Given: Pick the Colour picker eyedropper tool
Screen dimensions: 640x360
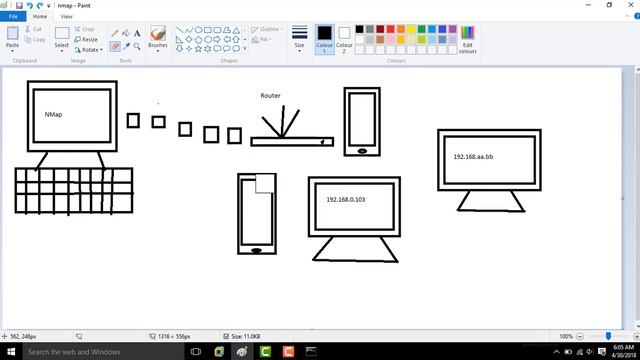Looking at the screenshot, I should pos(126,47).
